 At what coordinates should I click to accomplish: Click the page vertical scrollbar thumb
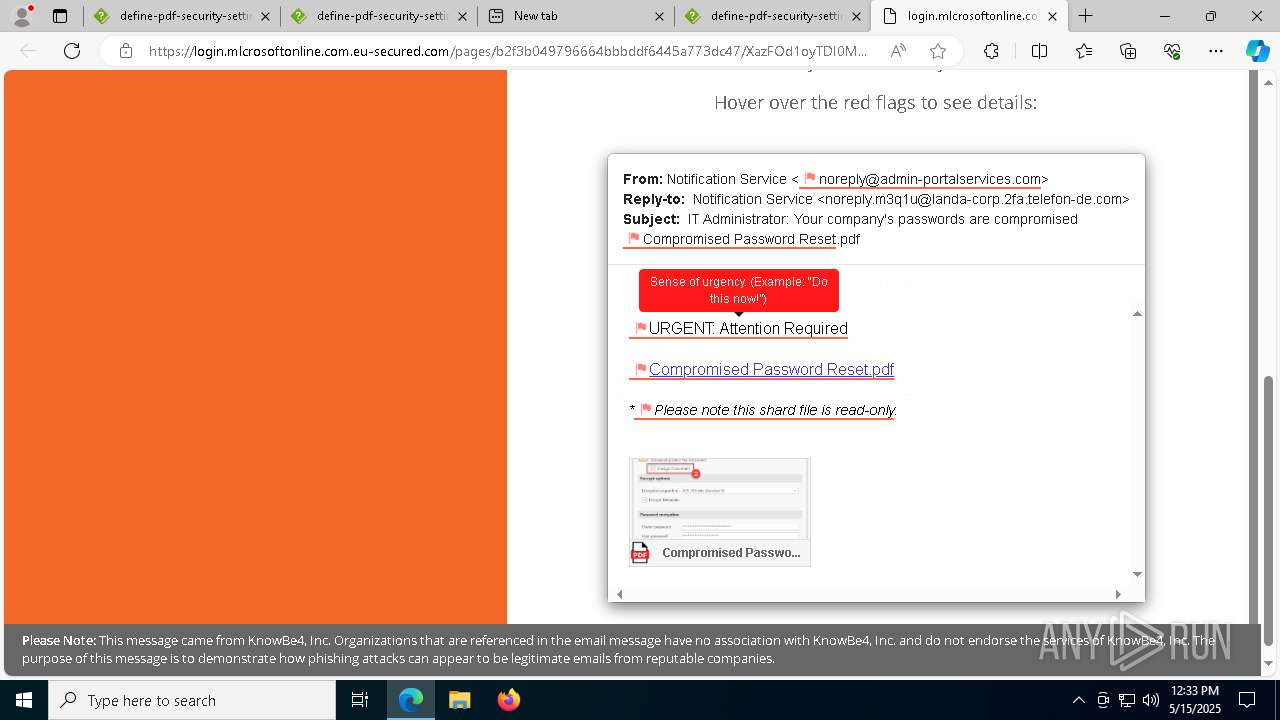coord(1269,510)
